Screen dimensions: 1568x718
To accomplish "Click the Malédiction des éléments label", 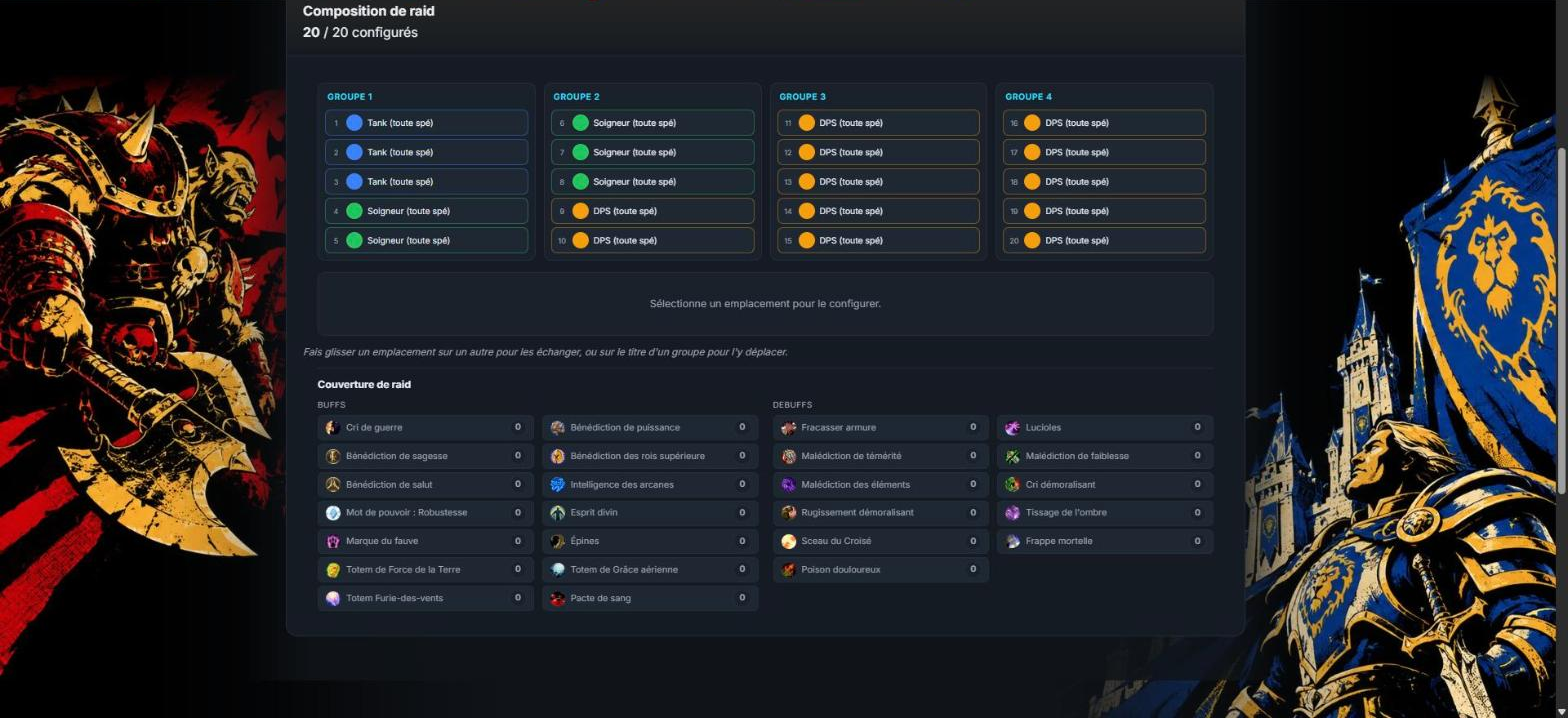I will [x=855, y=485].
